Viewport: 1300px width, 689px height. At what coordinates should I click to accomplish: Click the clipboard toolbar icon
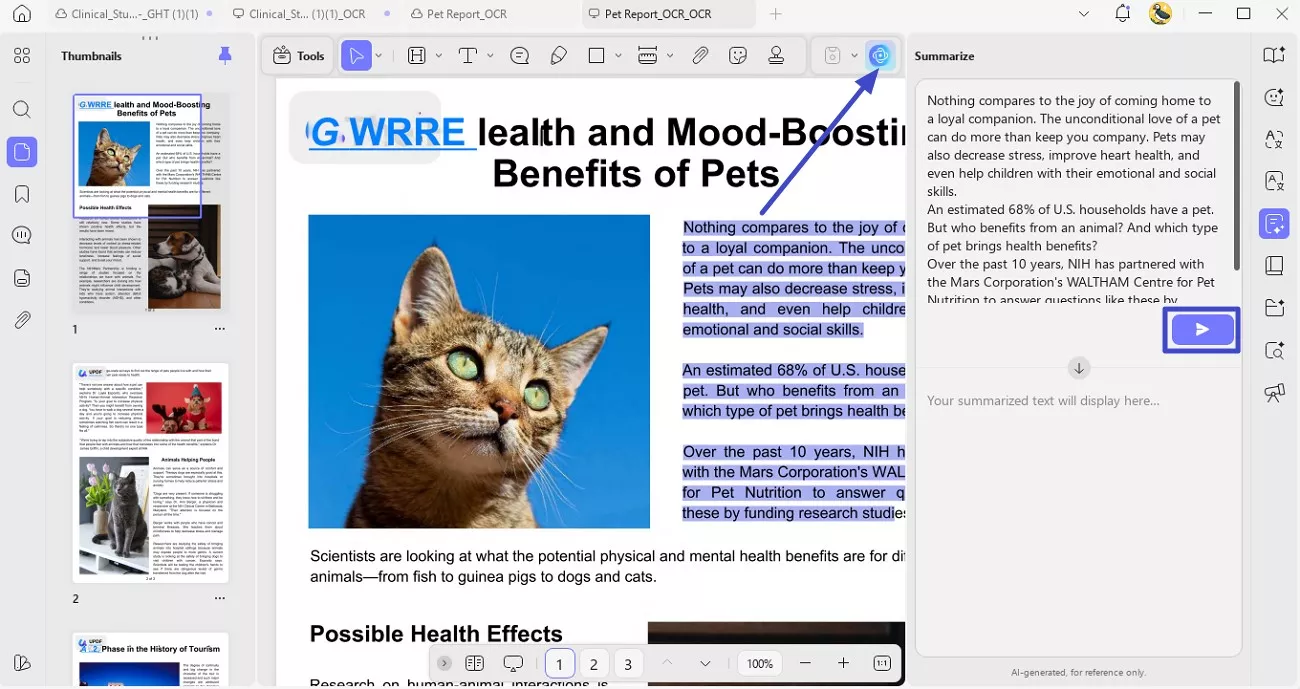point(832,56)
